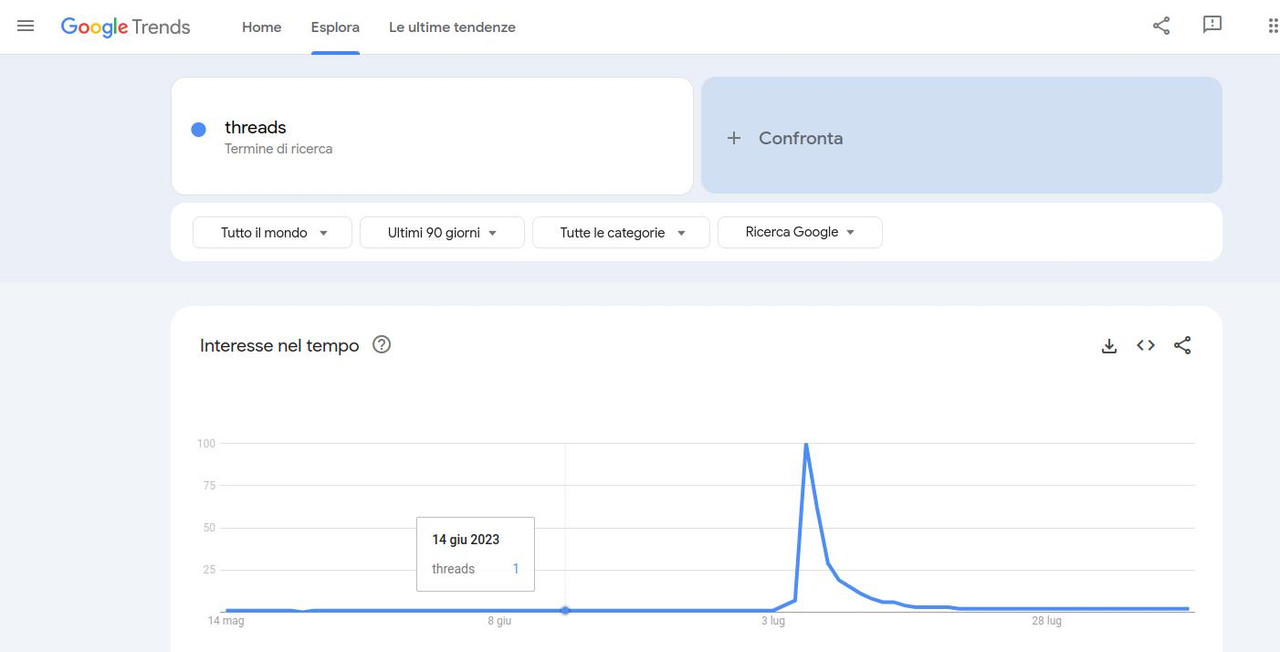Open the hamburger main menu
The width and height of the screenshot is (1280, 652).
[x=26, y=26]
